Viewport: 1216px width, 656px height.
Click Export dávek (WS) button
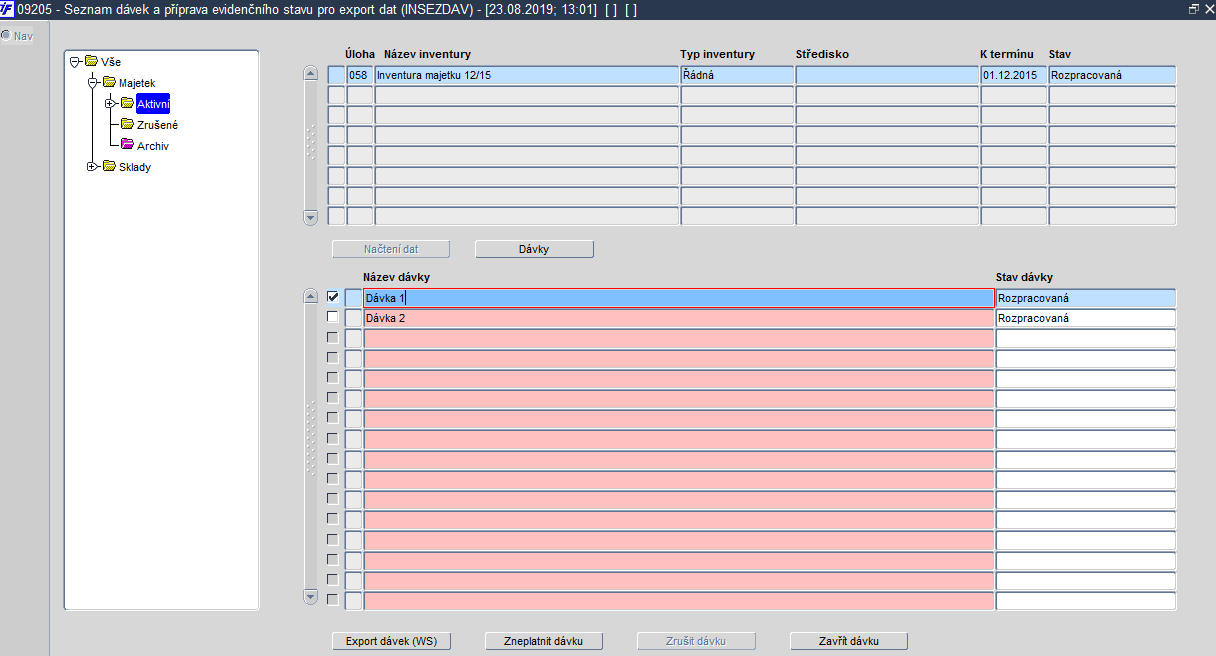(x=391, y=641)
